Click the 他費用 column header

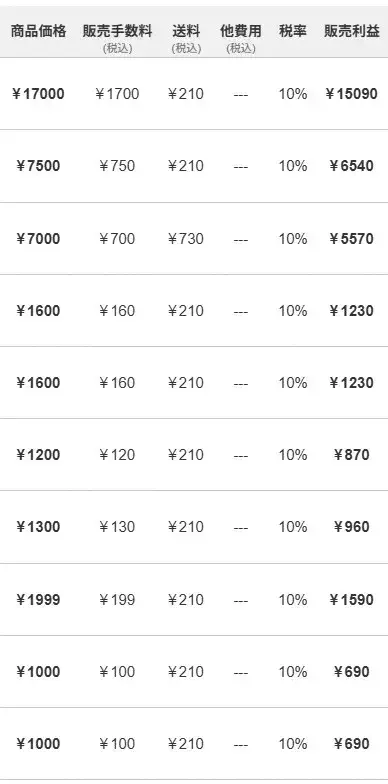pos(240,32)
